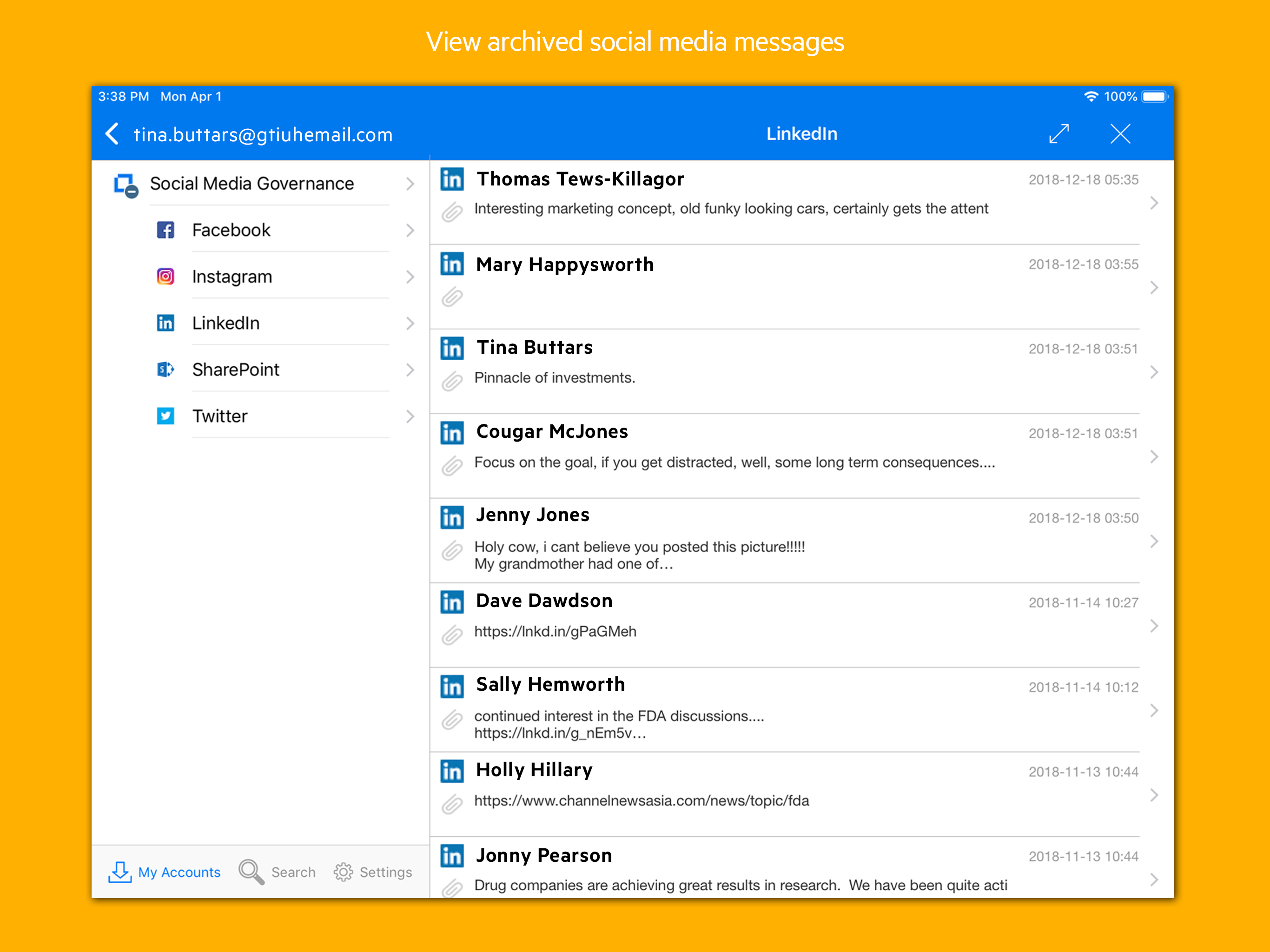1270x952 pixels.
Task: Click the SharePoint icon in sidebar
Action: coord(165,369)
